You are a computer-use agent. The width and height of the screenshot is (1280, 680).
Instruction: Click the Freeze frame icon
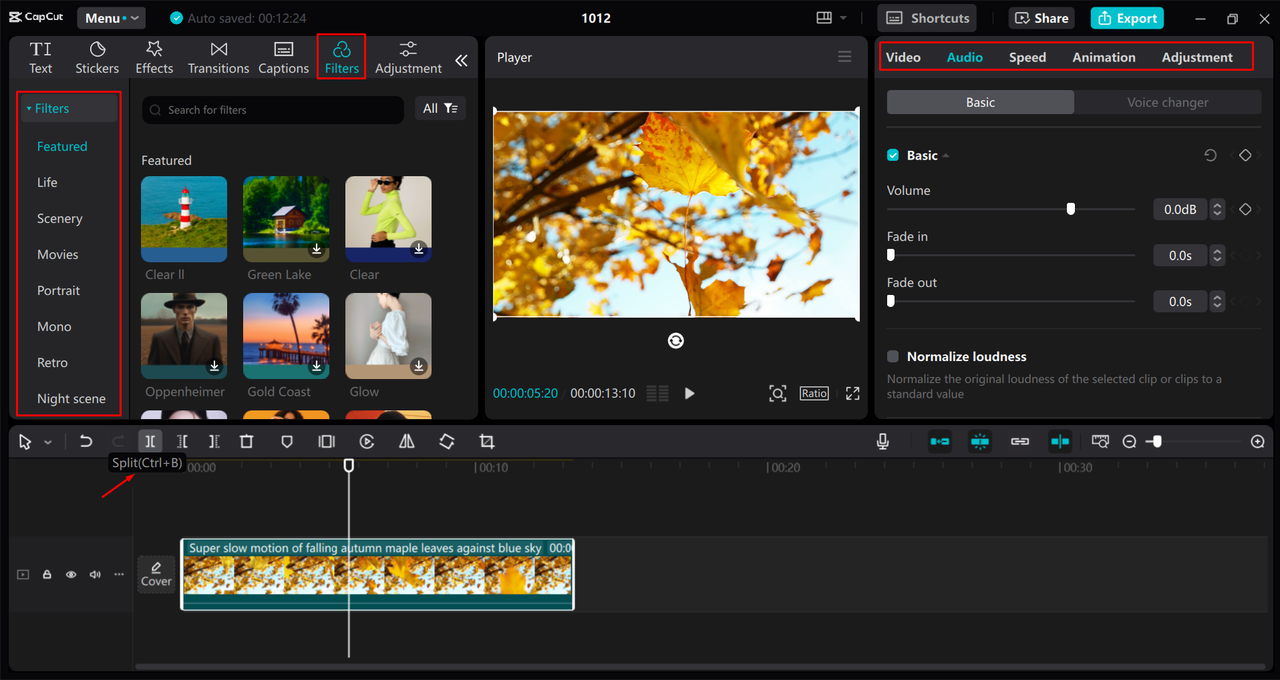click(x=326, y=441)
